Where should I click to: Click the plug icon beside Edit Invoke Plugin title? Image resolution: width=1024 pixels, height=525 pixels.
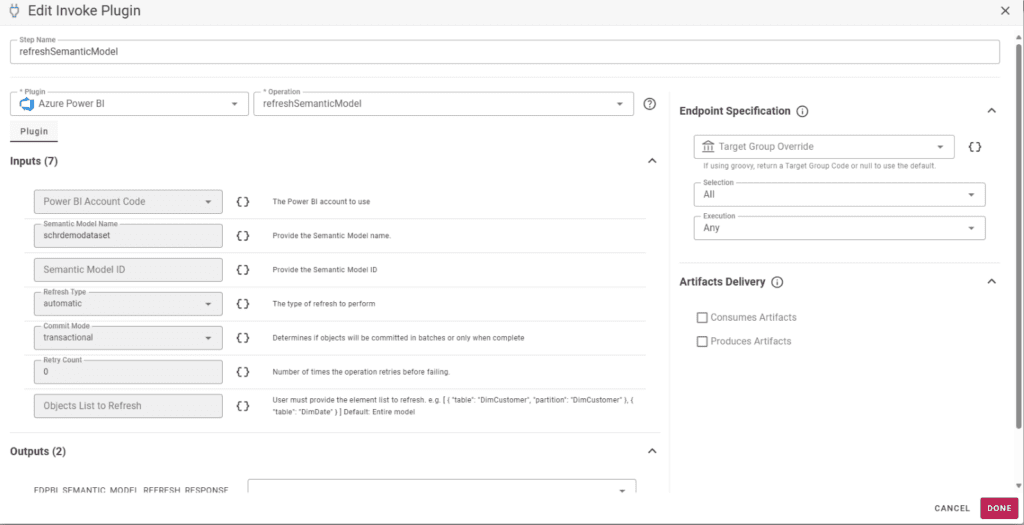14,11
